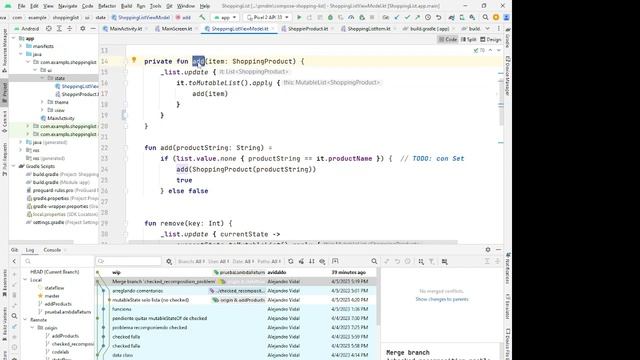Select the 'arreglando comentarios' commit
640x360 pixels.
(x=237, y=291)
